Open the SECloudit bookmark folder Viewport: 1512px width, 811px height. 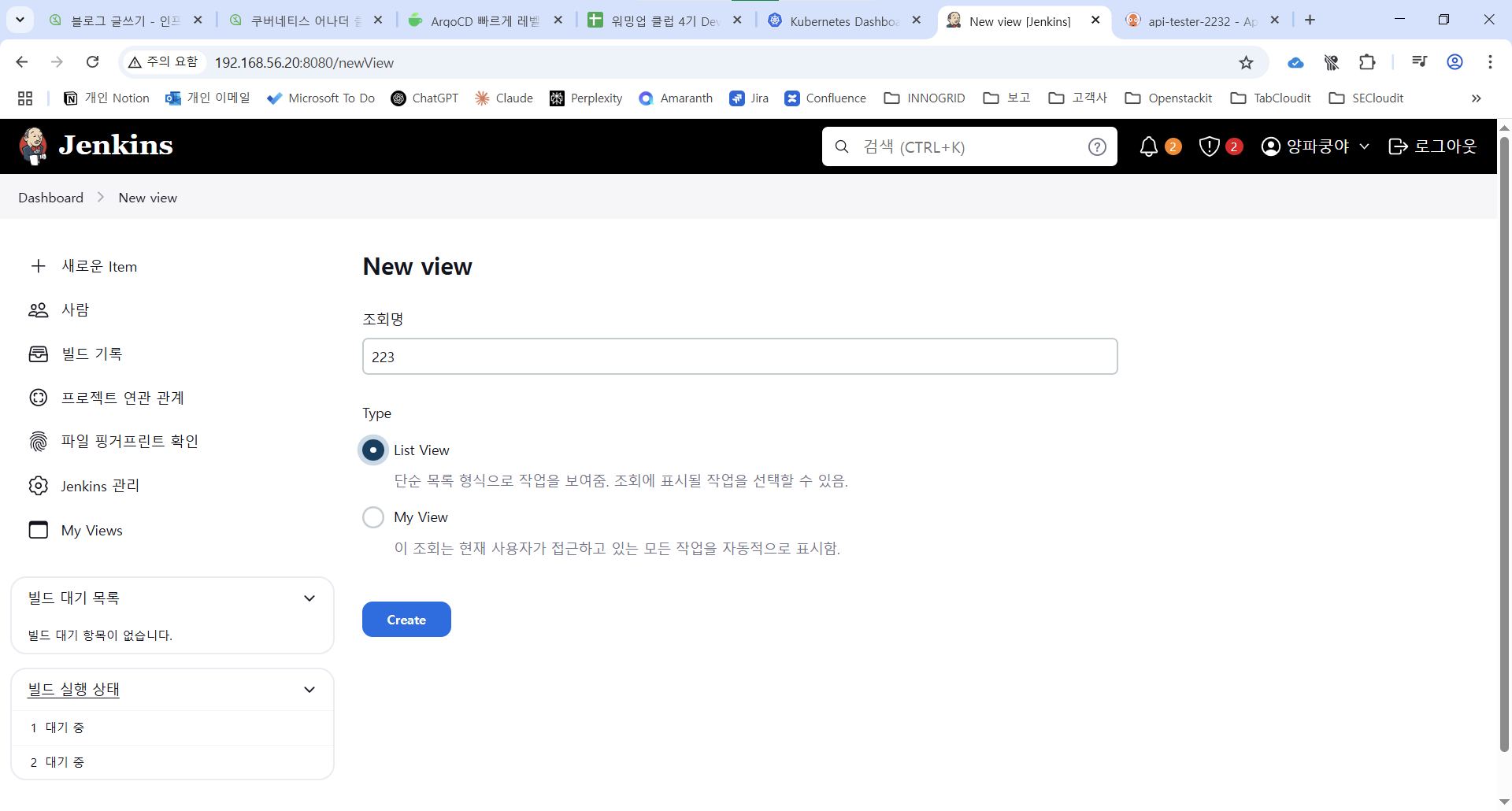(x=1366, y=98)
